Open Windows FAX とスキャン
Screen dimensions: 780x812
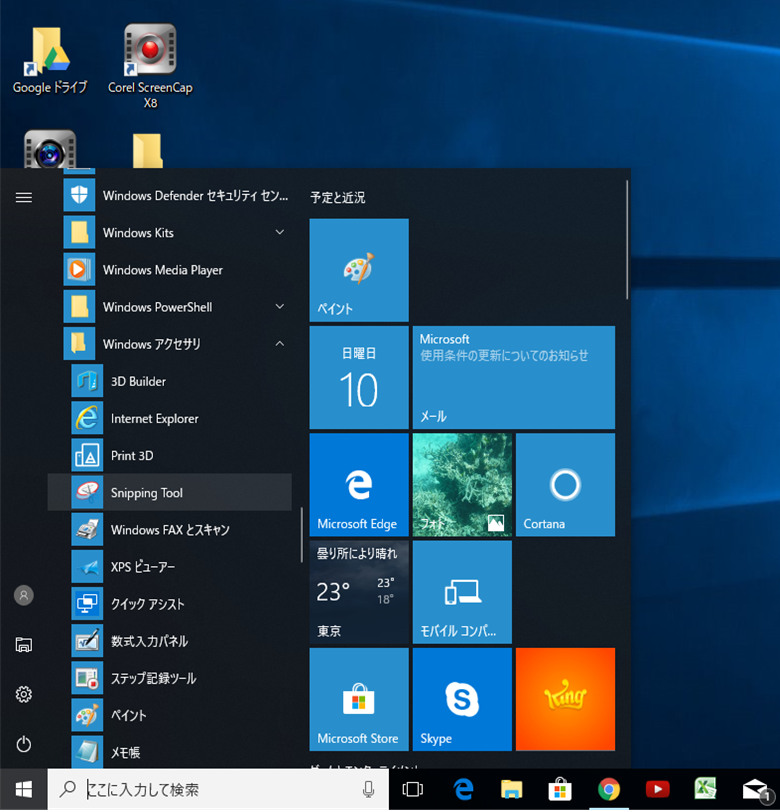point(170,529)
